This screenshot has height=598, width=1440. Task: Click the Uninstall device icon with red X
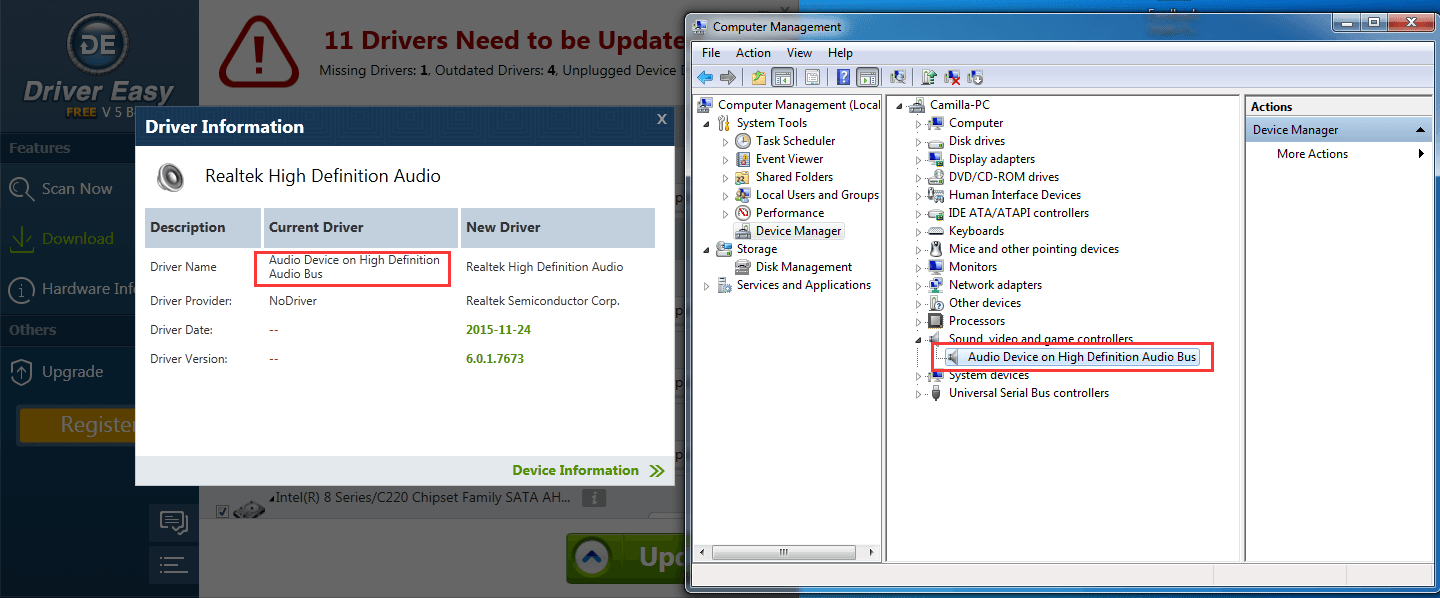tap(952, 77)
